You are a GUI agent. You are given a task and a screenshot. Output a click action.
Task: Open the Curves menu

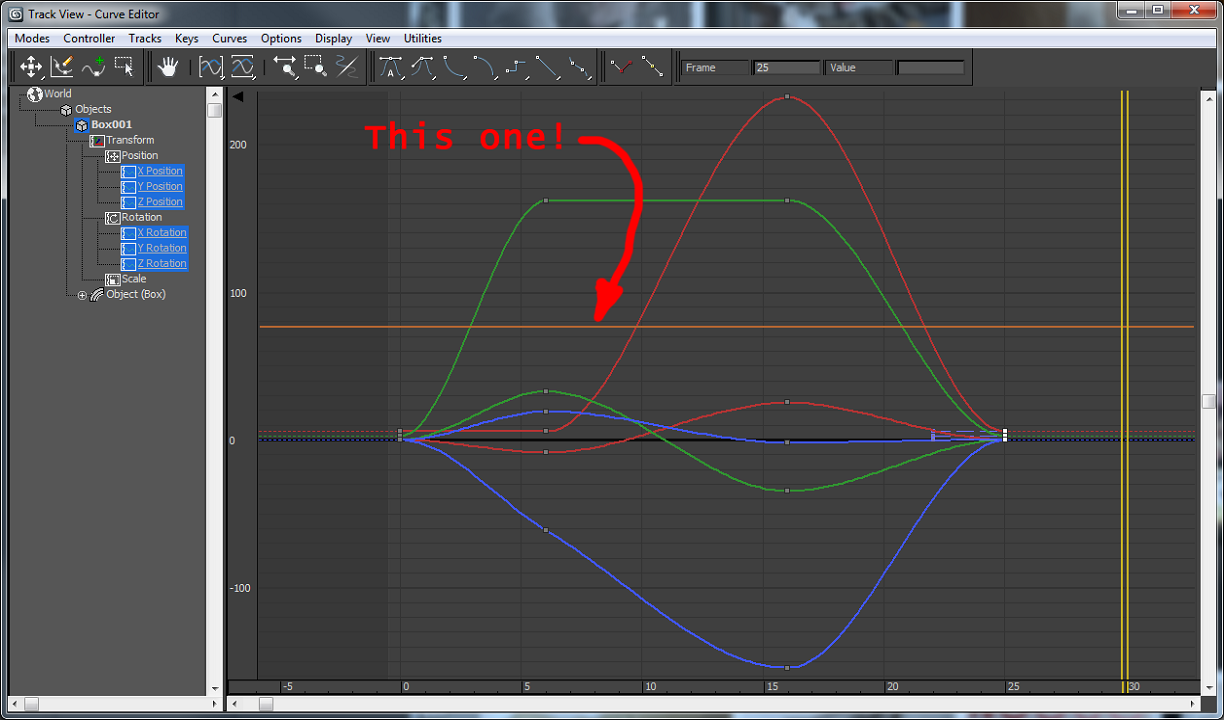click(229, 38)
